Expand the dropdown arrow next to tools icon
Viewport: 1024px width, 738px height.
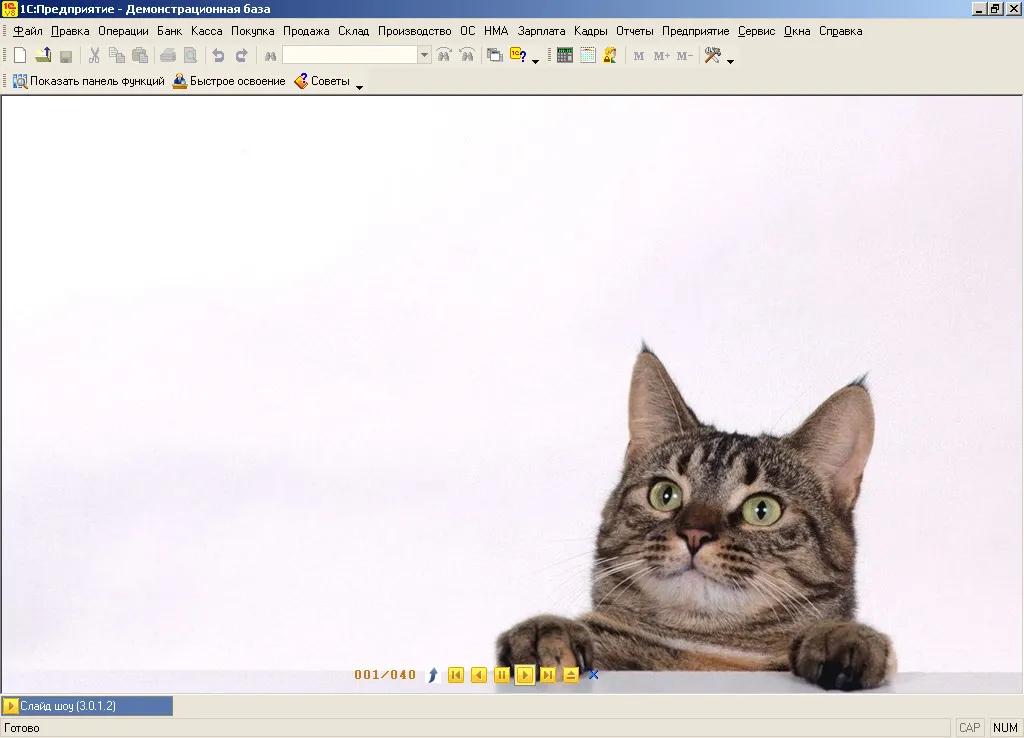coord(730,61)
